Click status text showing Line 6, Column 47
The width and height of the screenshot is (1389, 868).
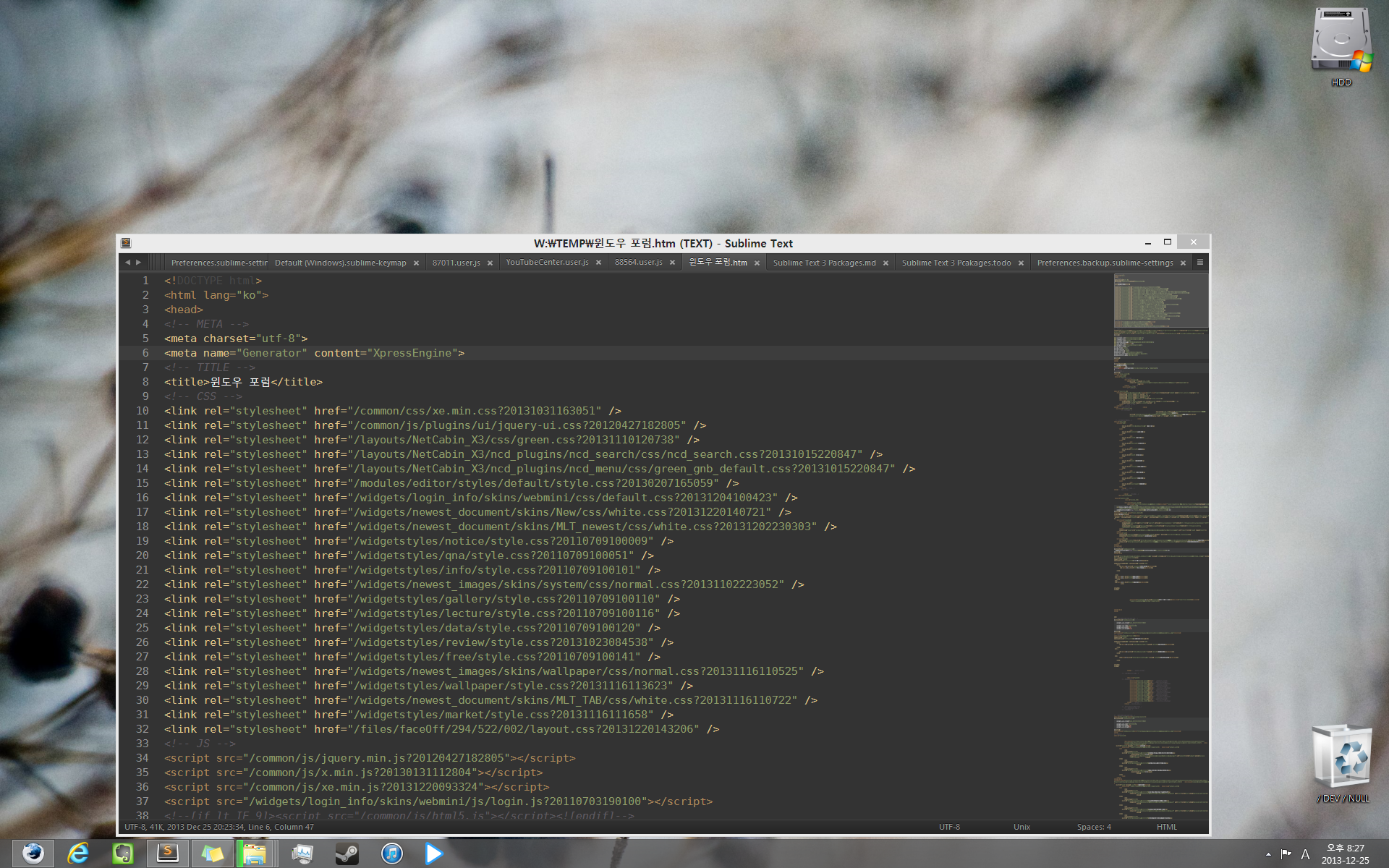pyautogui.click(x=281, y=827)
